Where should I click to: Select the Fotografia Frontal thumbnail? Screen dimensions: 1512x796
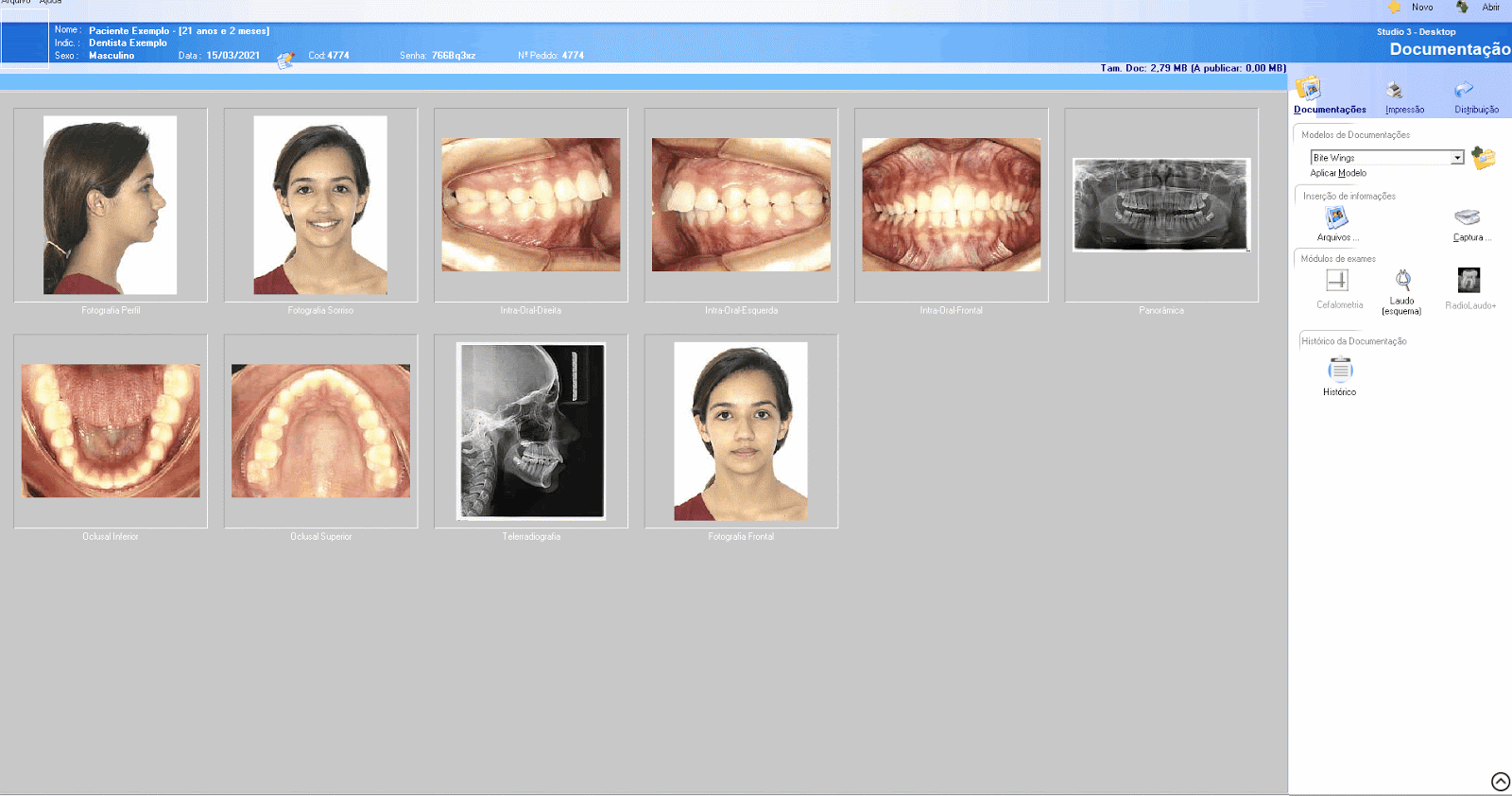tap(741, 431)
